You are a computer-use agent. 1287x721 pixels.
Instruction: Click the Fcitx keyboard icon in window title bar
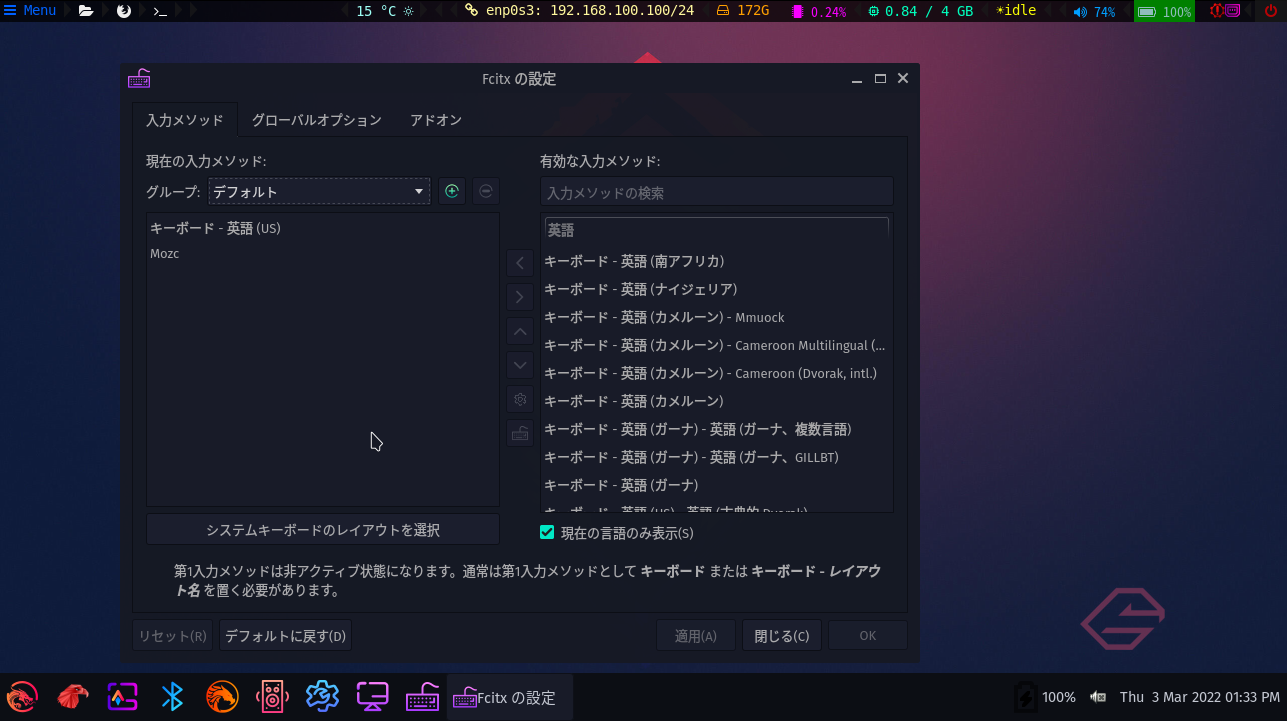[139, 79]
